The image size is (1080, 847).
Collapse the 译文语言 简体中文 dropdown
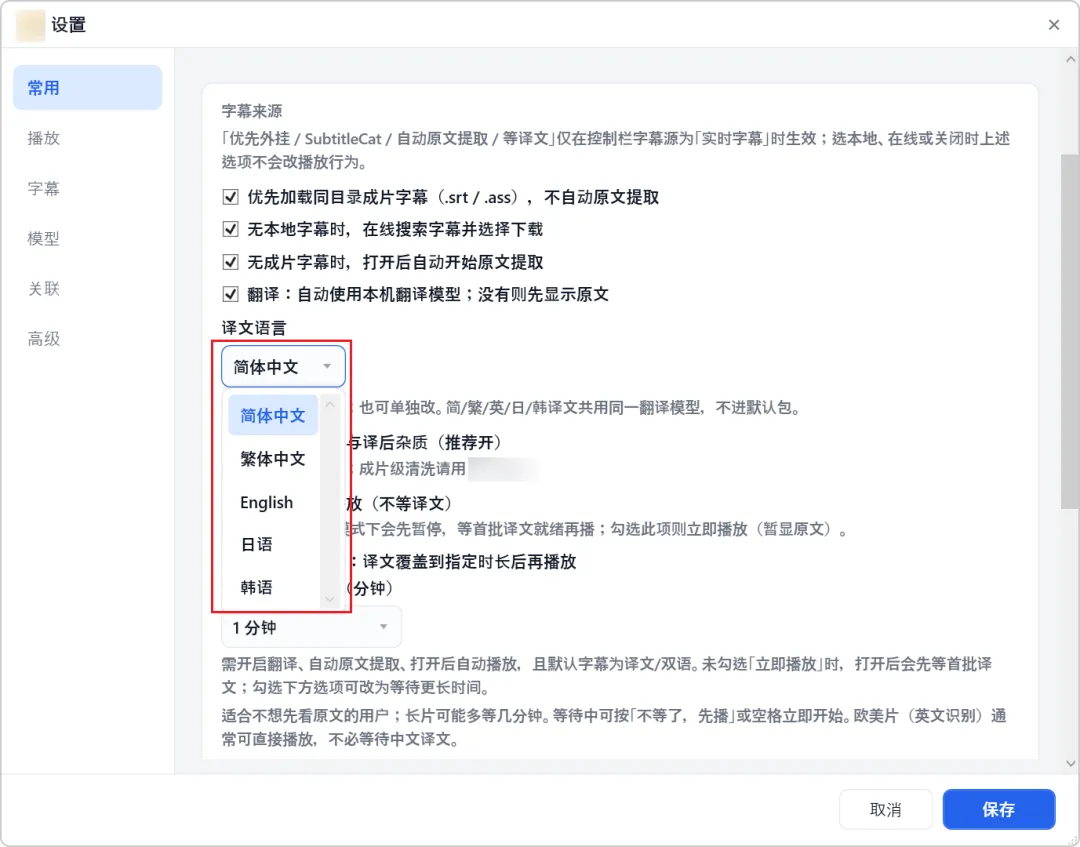point(283,366)
